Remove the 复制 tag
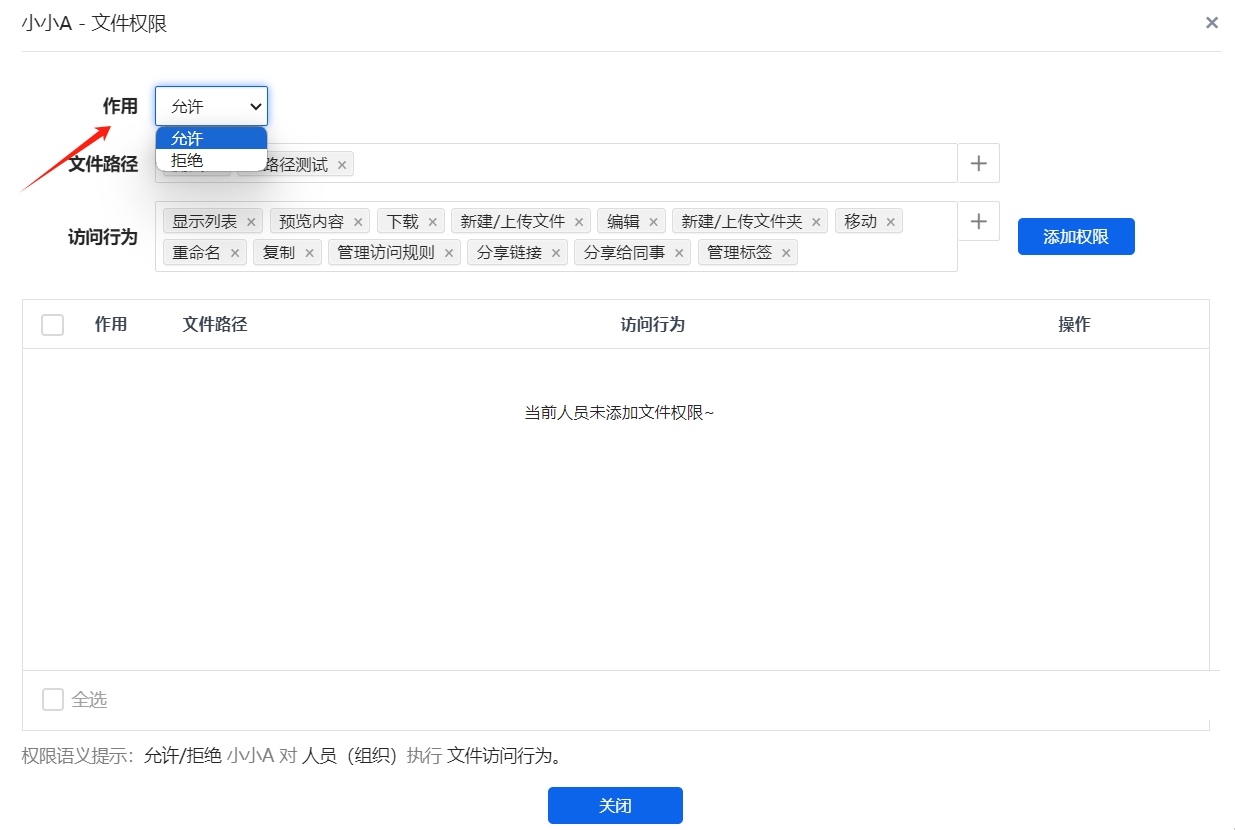The height and width of the screenshot is (830, 1235). coord(309,253)
